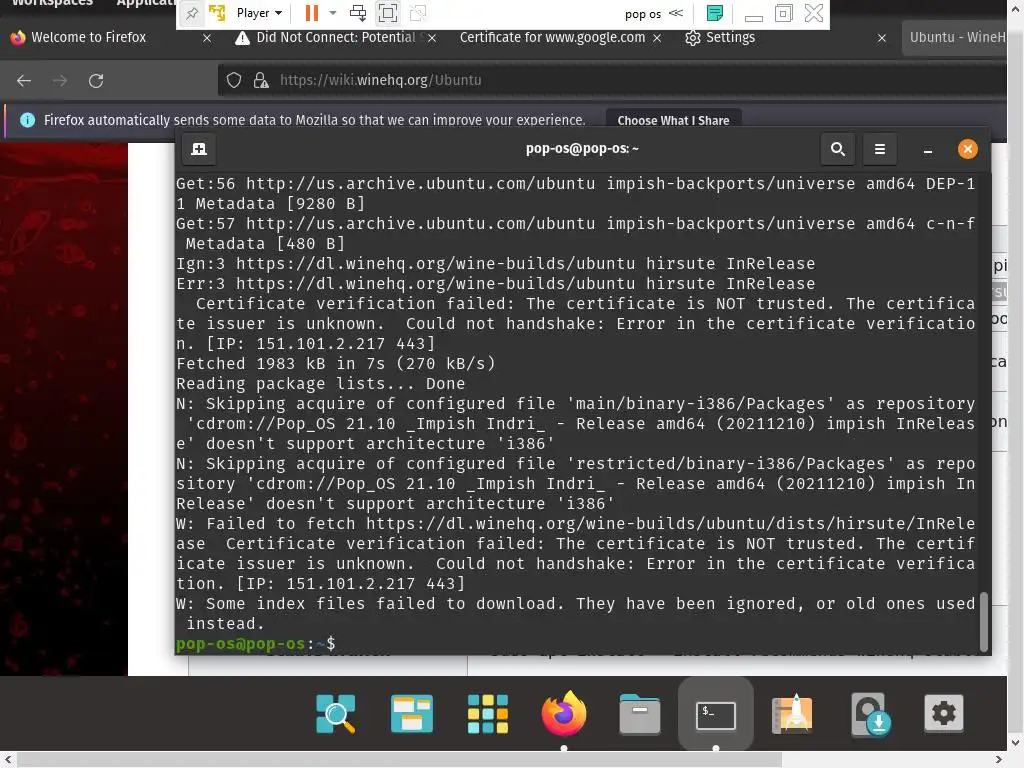Show applications grid from dock

488,714
